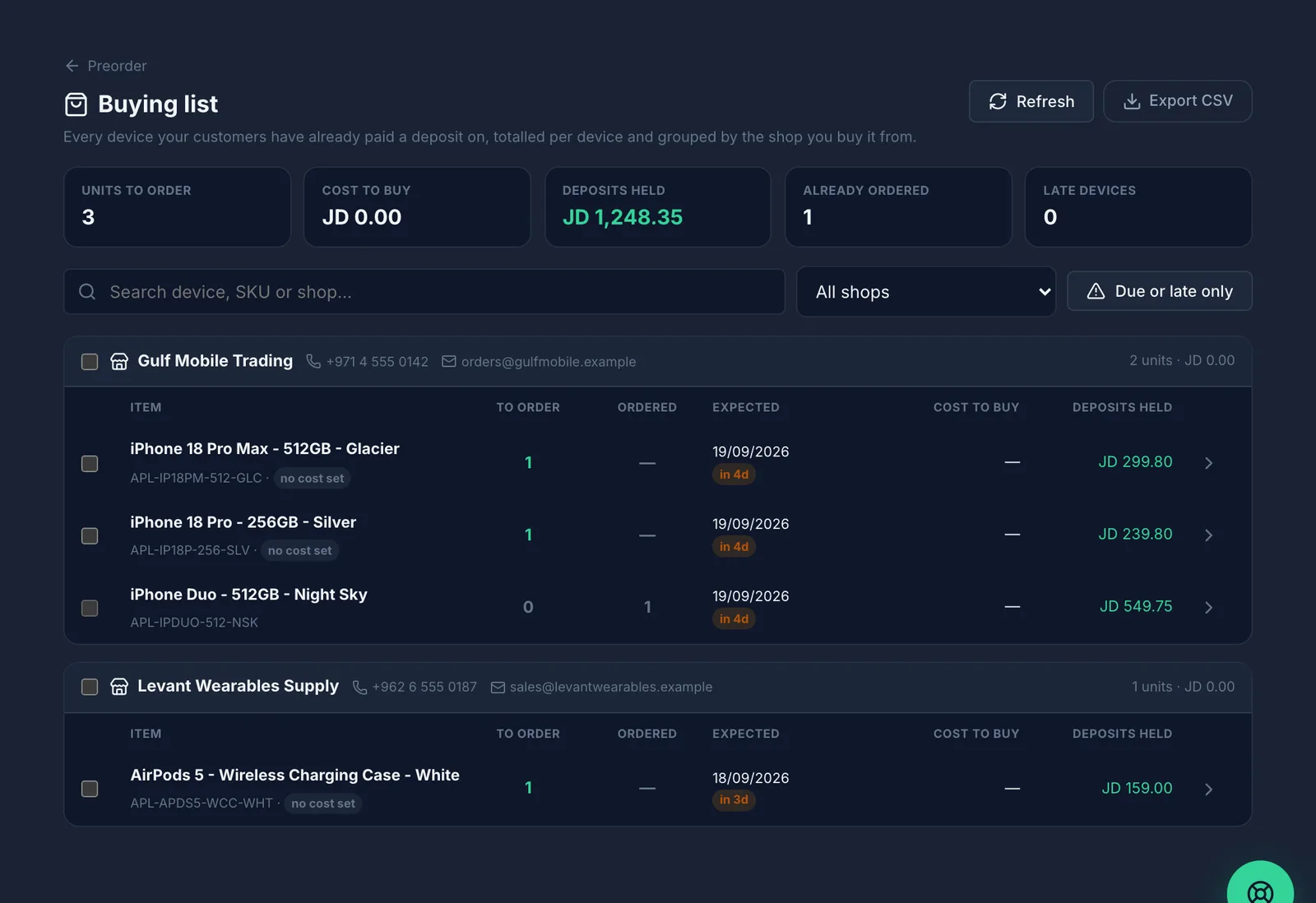
Task: Check the AirPods 5 Wireless Charging Case row
Action: (x=90, y=789)
